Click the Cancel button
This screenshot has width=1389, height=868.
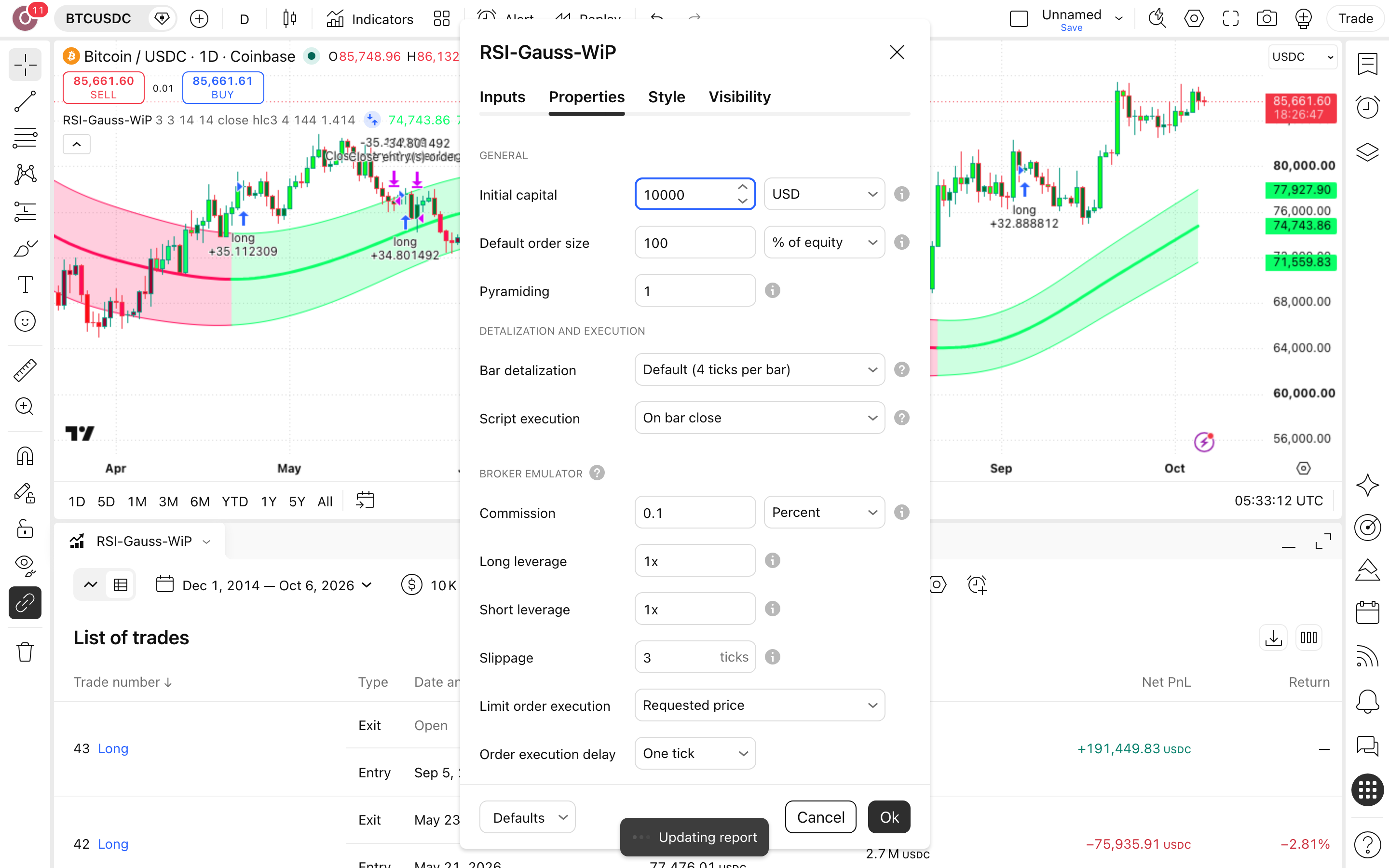coord(820,817)
